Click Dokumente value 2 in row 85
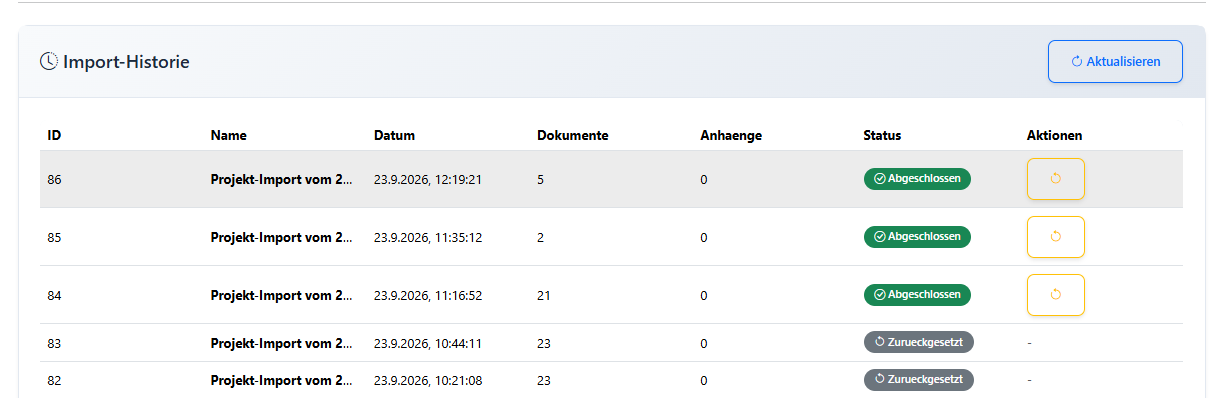 541,238
